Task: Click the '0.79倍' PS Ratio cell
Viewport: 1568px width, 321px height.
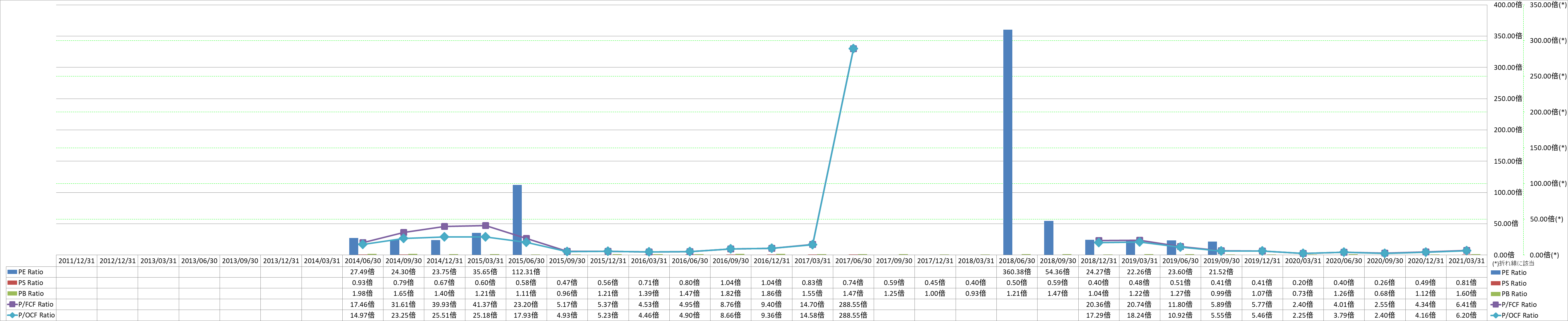Action: tap(404, 283)
